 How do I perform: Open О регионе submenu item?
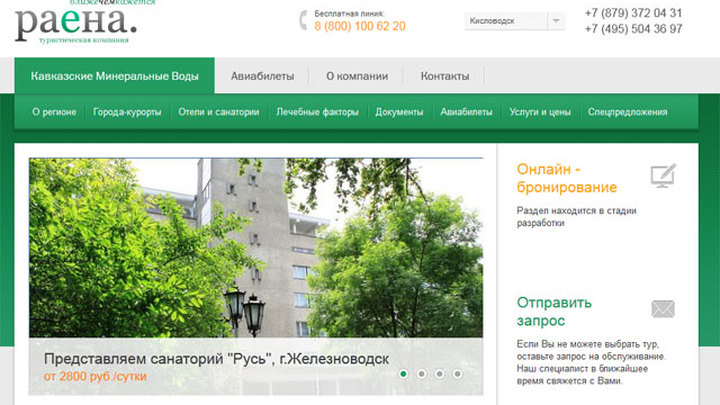pos(54,112)
